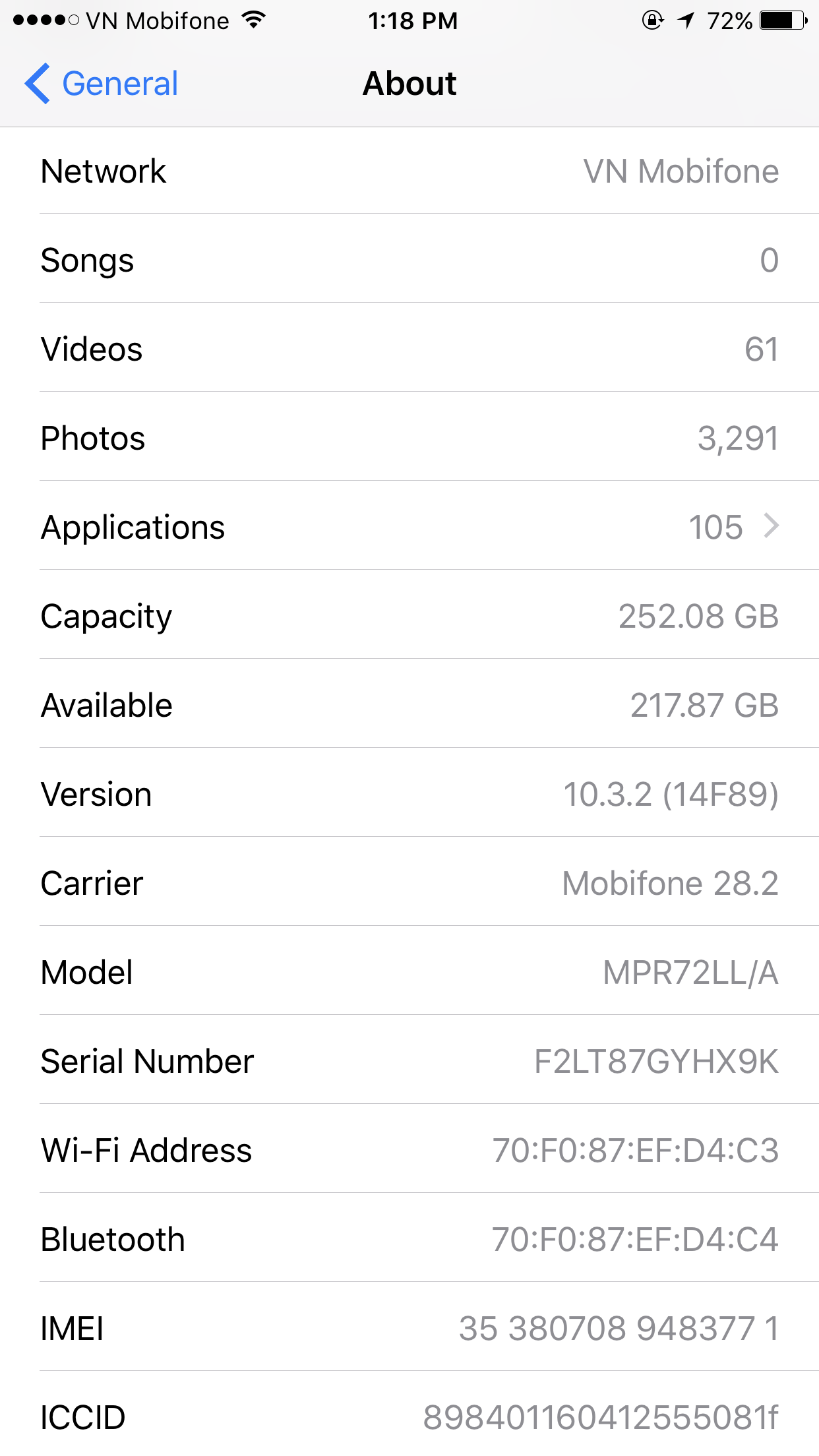Go back to General settings
This screenshot has width=819, height=1456.
tap(119, 84)
